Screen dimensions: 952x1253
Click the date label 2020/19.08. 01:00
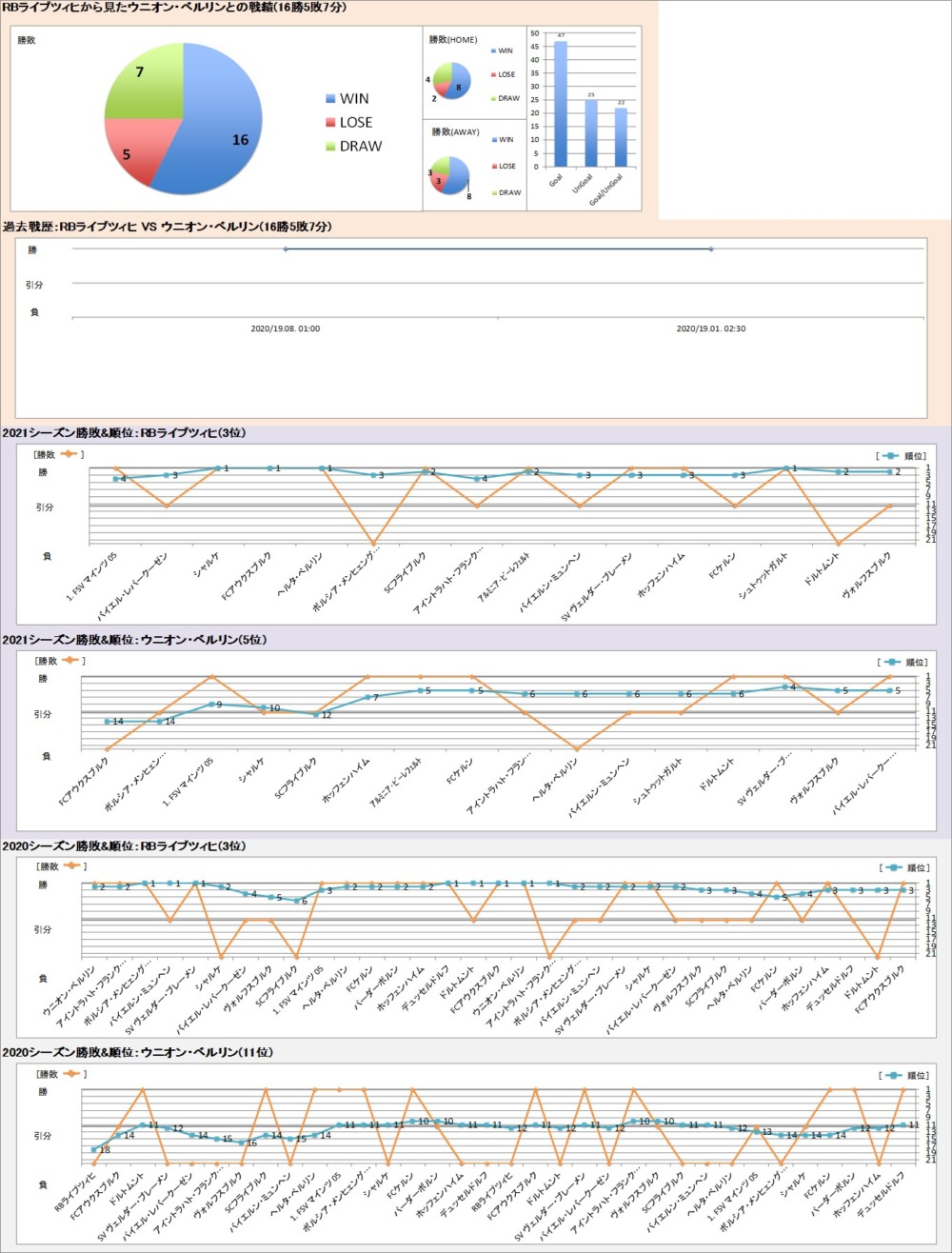(x=285, y=328)
